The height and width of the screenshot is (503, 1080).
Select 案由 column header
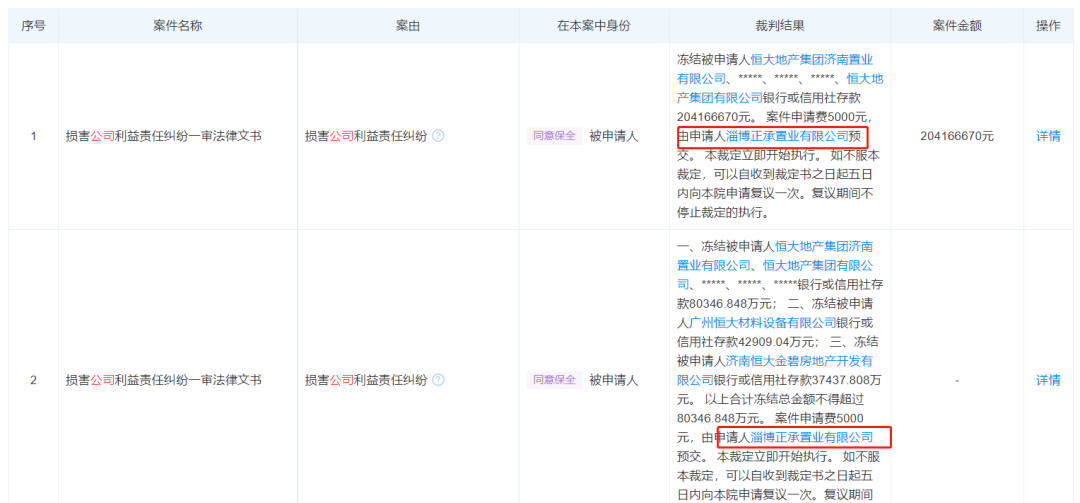(408, 25)
